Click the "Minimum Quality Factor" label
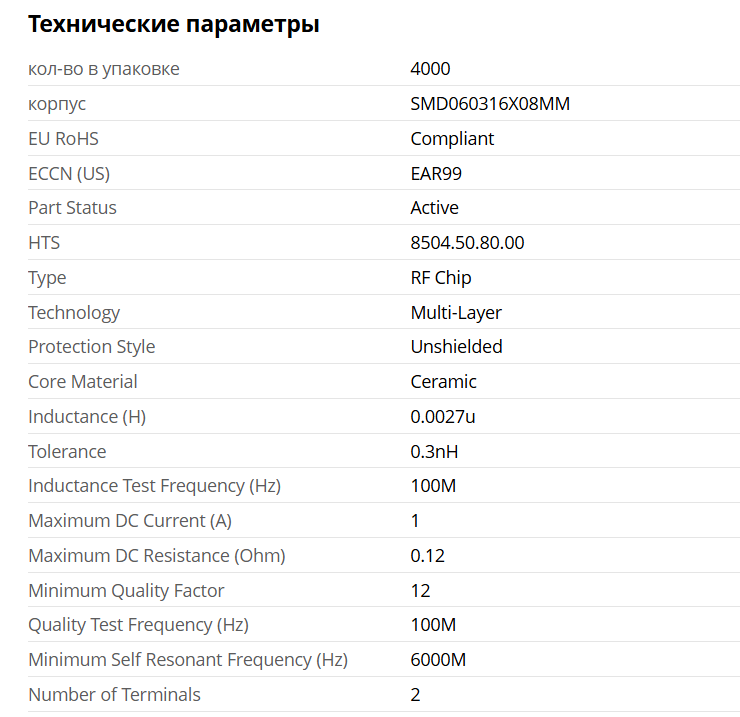 (x=126, y=591)
